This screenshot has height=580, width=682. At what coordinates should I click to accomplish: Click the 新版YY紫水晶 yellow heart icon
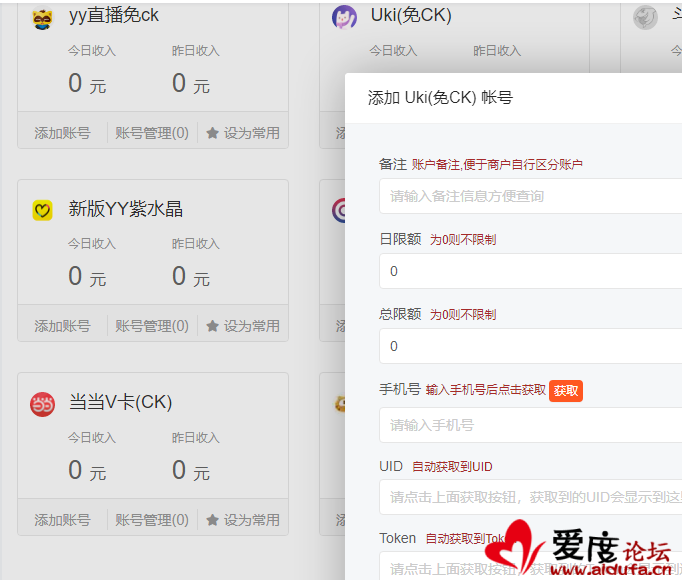click(42, 210)
